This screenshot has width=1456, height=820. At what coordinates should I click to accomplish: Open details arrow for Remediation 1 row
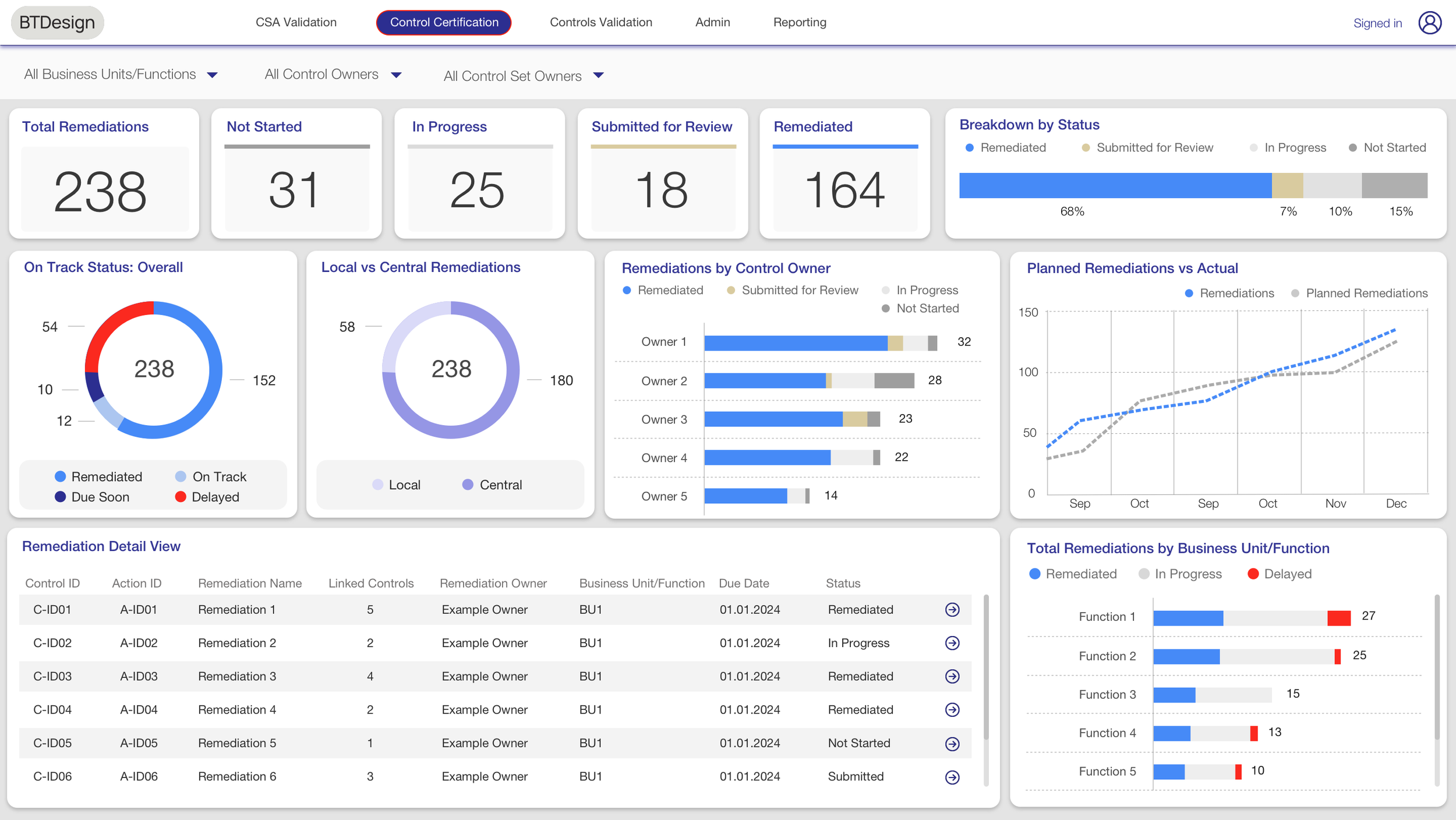point(952,610)
